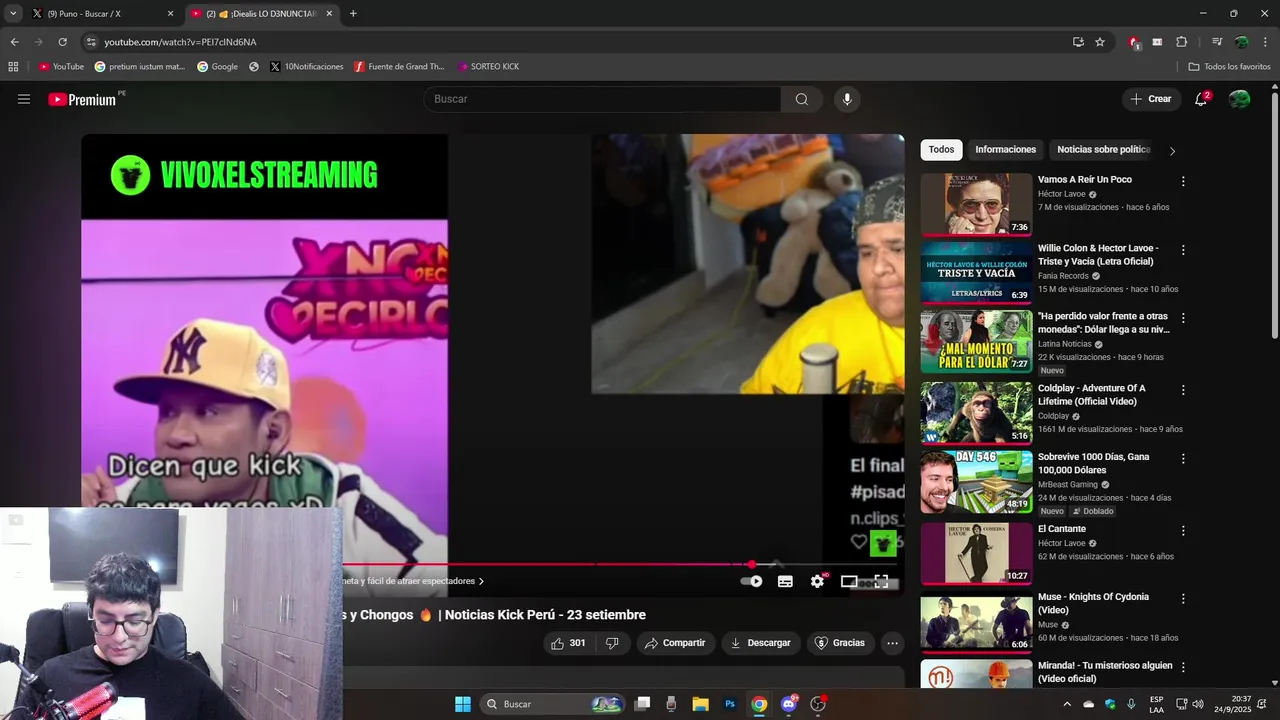1280x720 pixels.
Task: Open Sobrevive 1000 Días thumbnail
Action: pos(976,481)
